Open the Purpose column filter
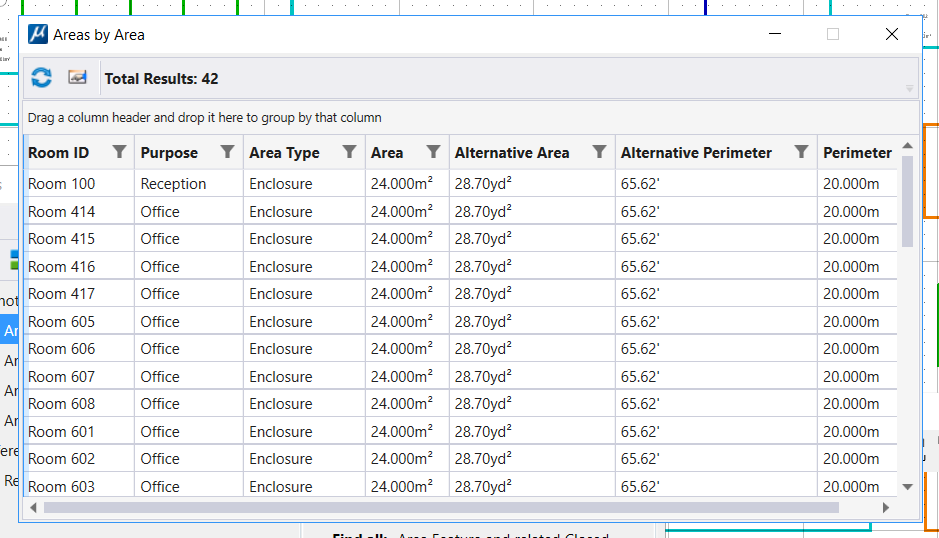Image resolution: width=939 pixels, height=538 pixels. point(228,152)
